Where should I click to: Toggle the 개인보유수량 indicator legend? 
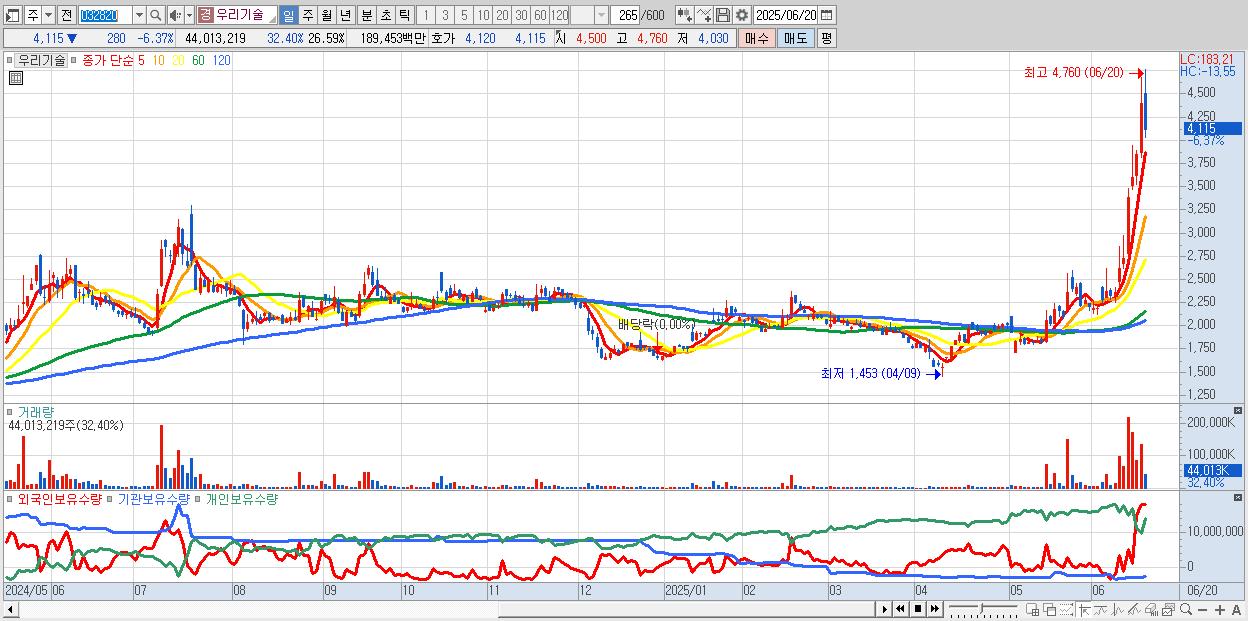coord(242,498)
